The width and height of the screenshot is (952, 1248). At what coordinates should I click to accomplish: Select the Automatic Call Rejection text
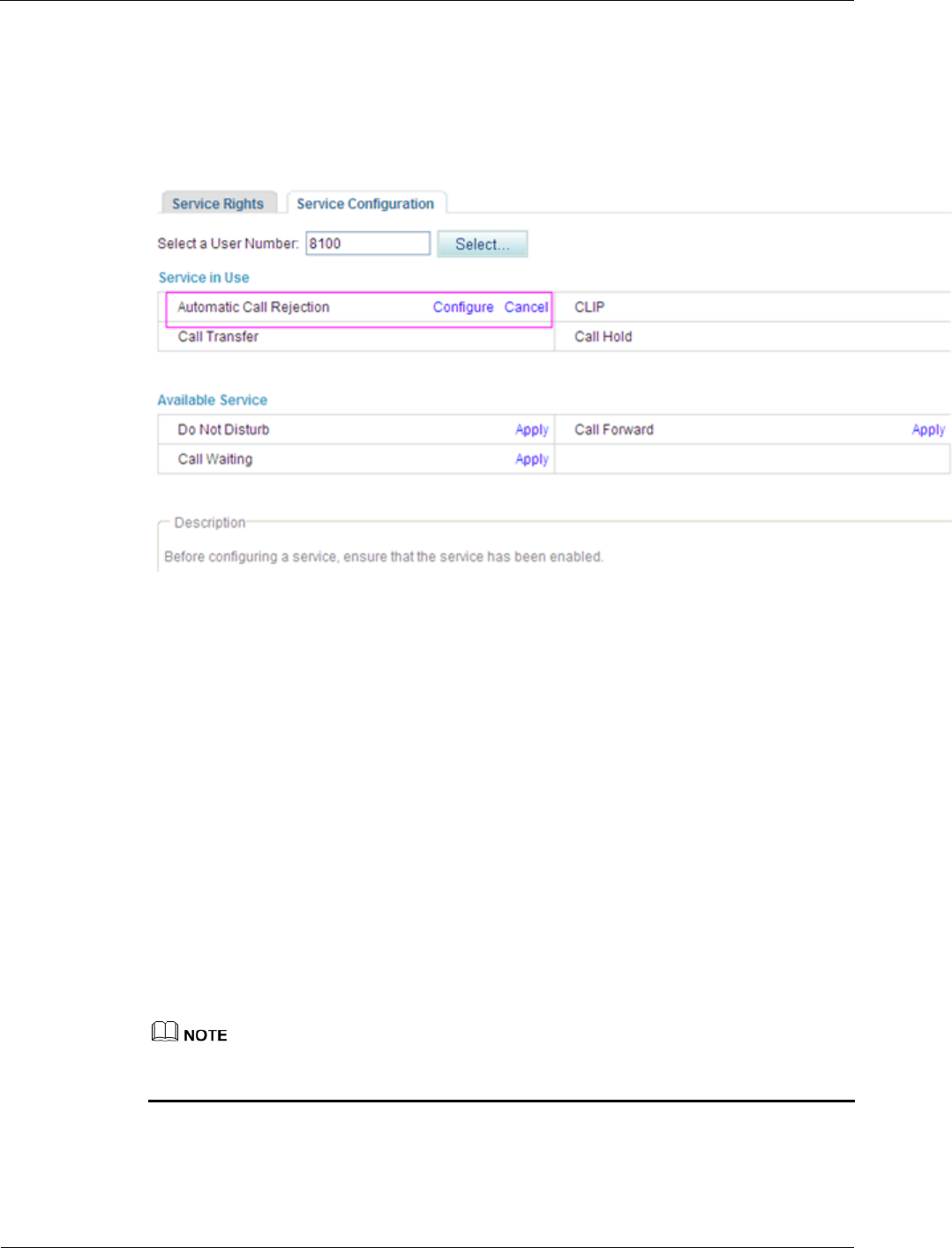tap(254, 307)
